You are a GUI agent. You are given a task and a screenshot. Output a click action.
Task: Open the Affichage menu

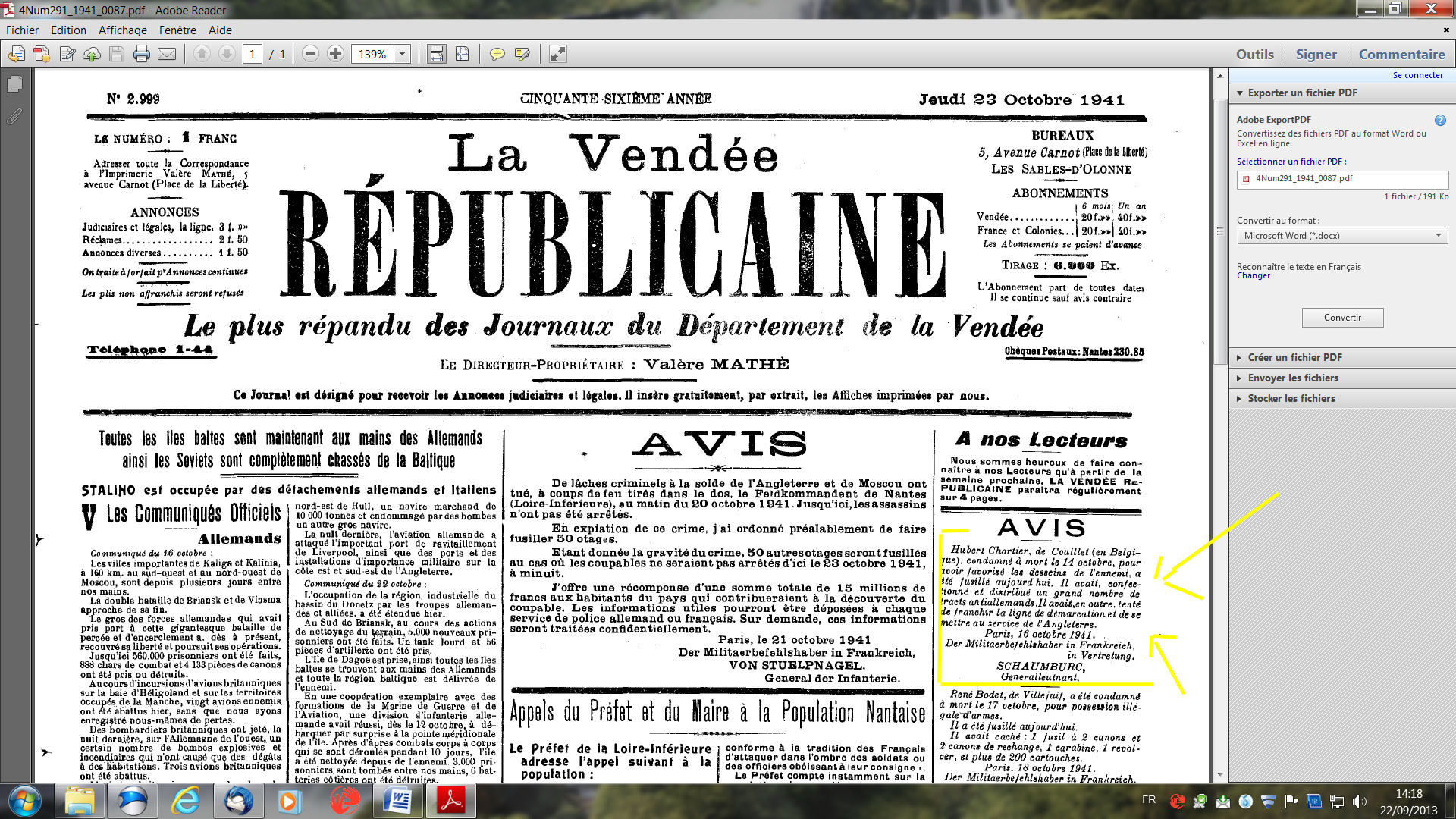coord(122,30)
